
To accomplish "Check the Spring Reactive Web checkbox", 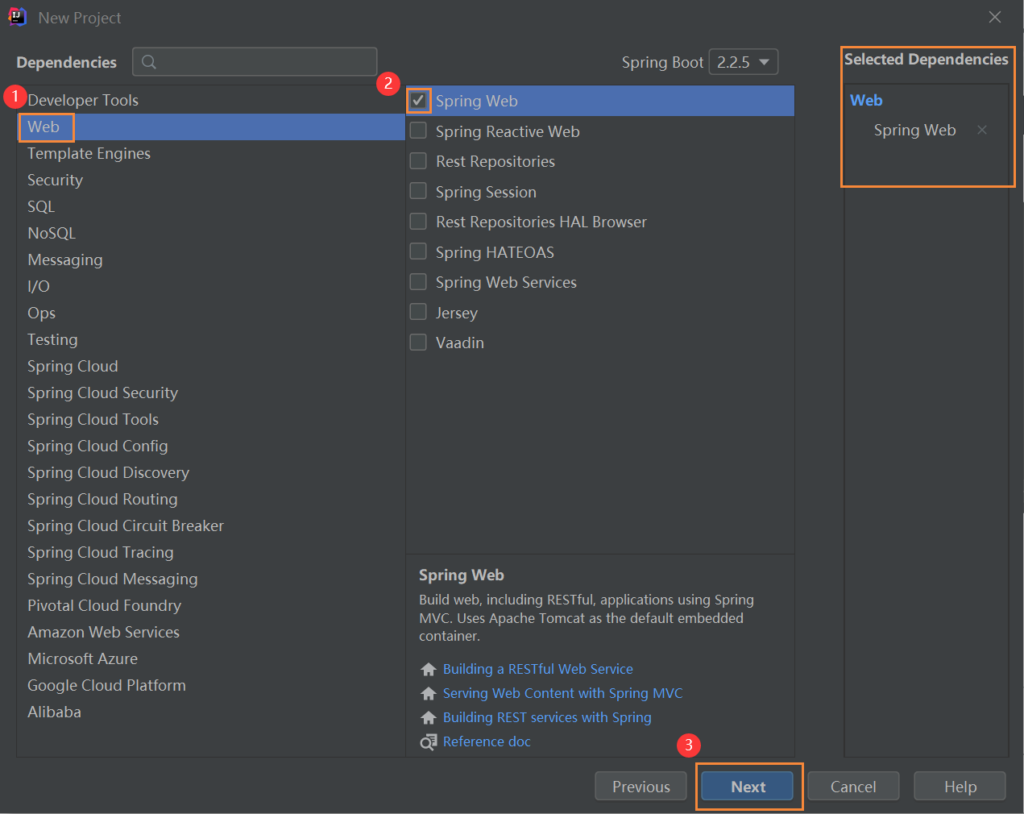I will [418, 131].
